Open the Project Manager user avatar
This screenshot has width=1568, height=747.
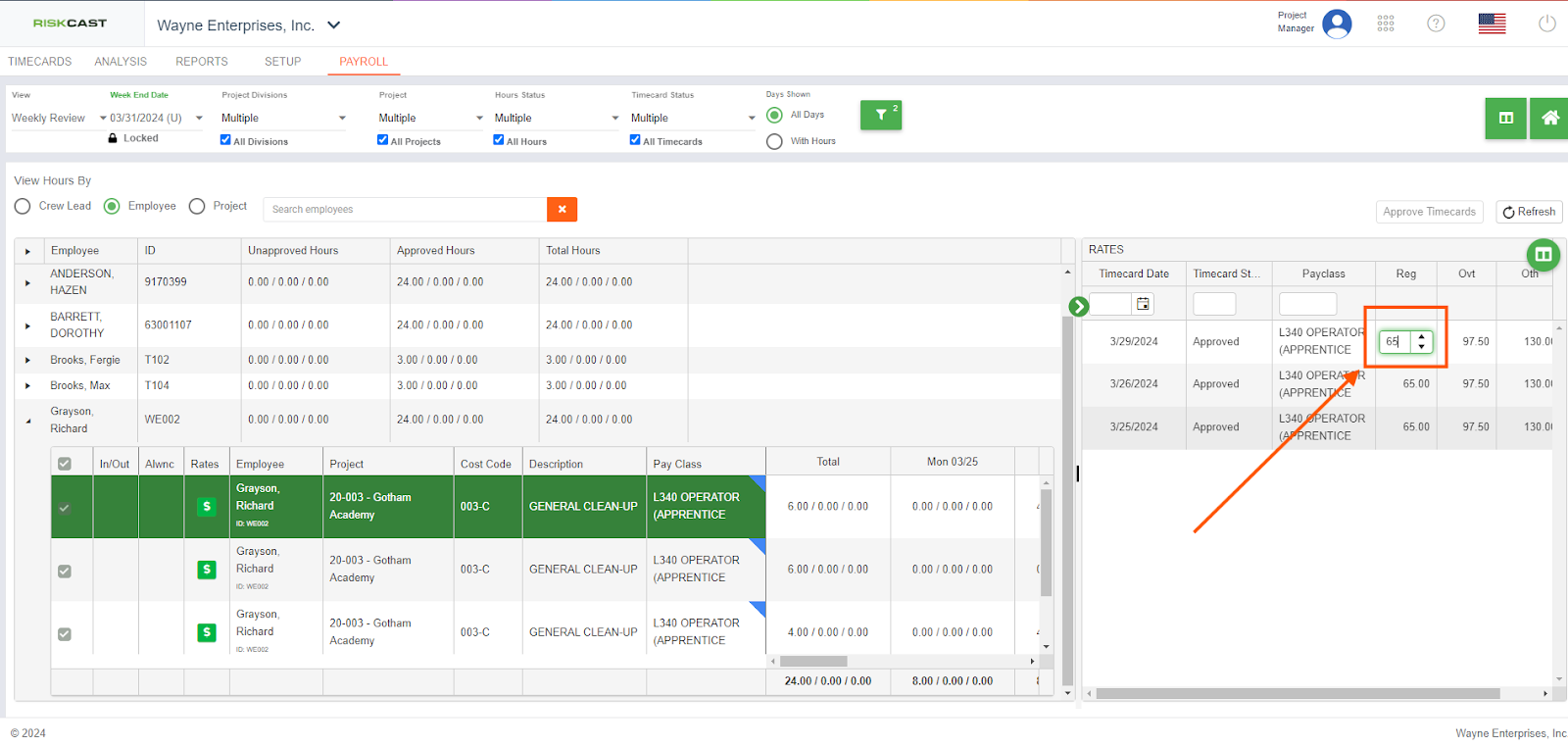(1337, 24)
